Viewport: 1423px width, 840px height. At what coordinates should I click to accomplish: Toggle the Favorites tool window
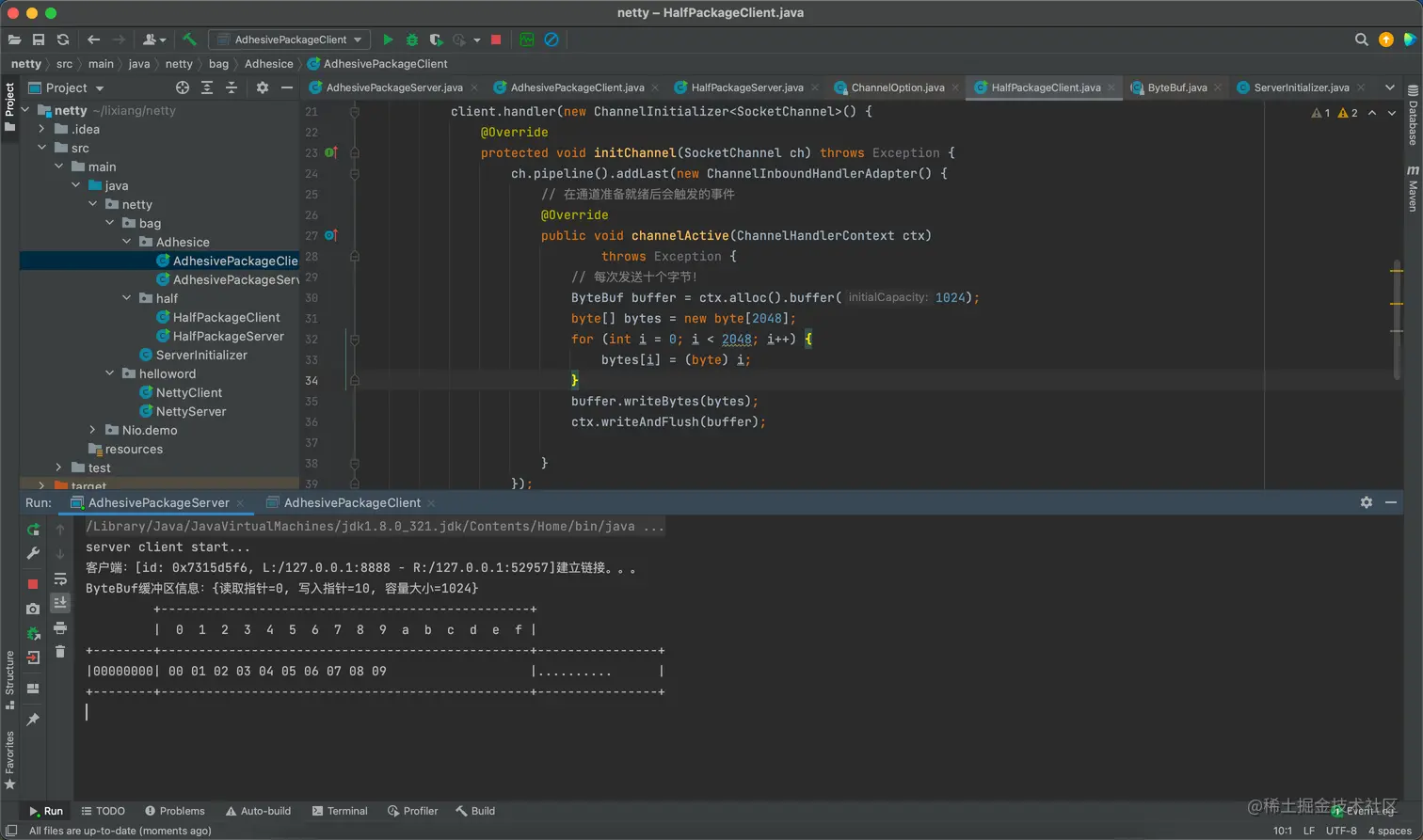9,760
